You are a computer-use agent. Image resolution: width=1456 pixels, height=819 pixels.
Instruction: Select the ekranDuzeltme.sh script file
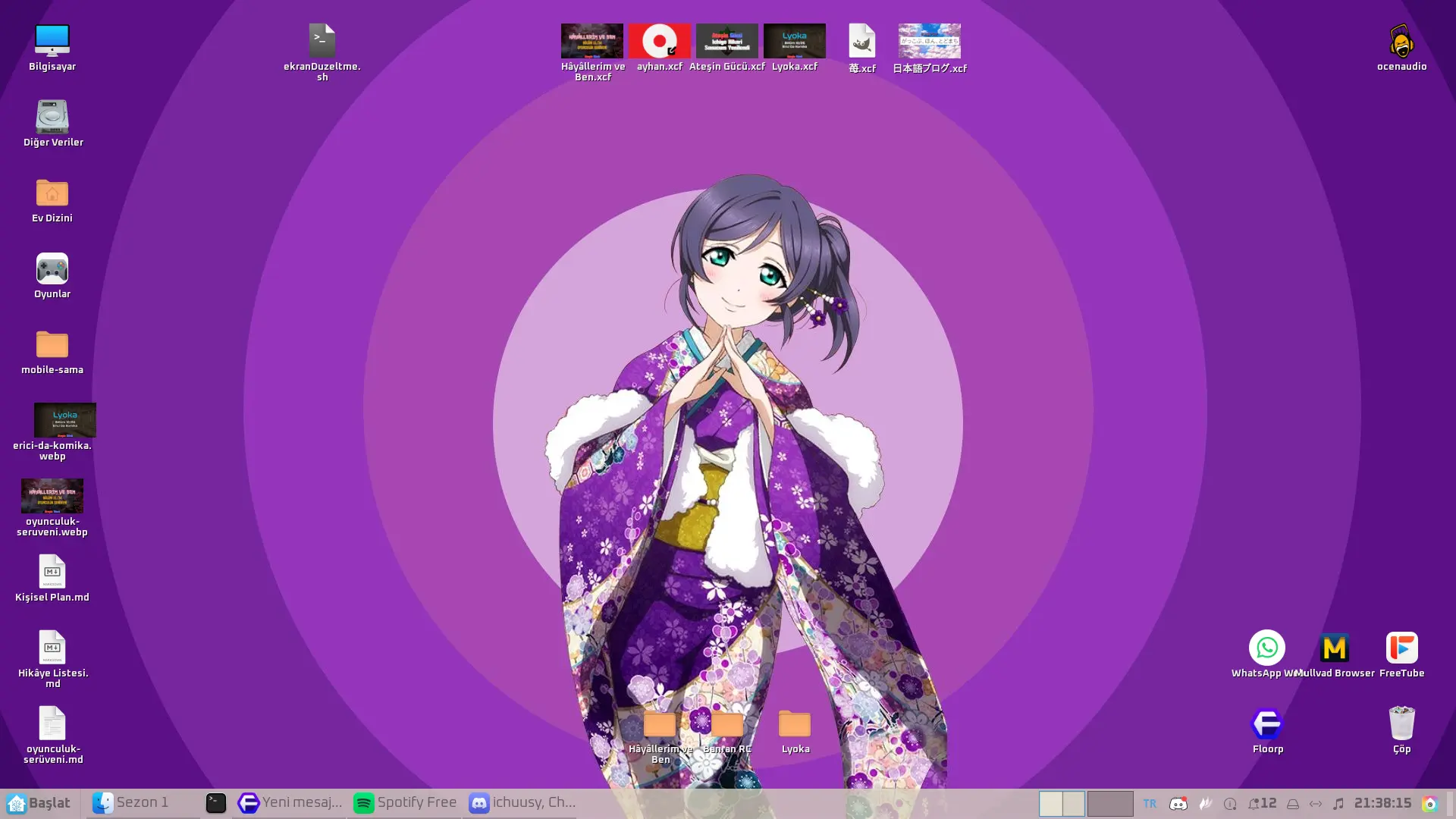pyautogui.click(x=322, y=52)
